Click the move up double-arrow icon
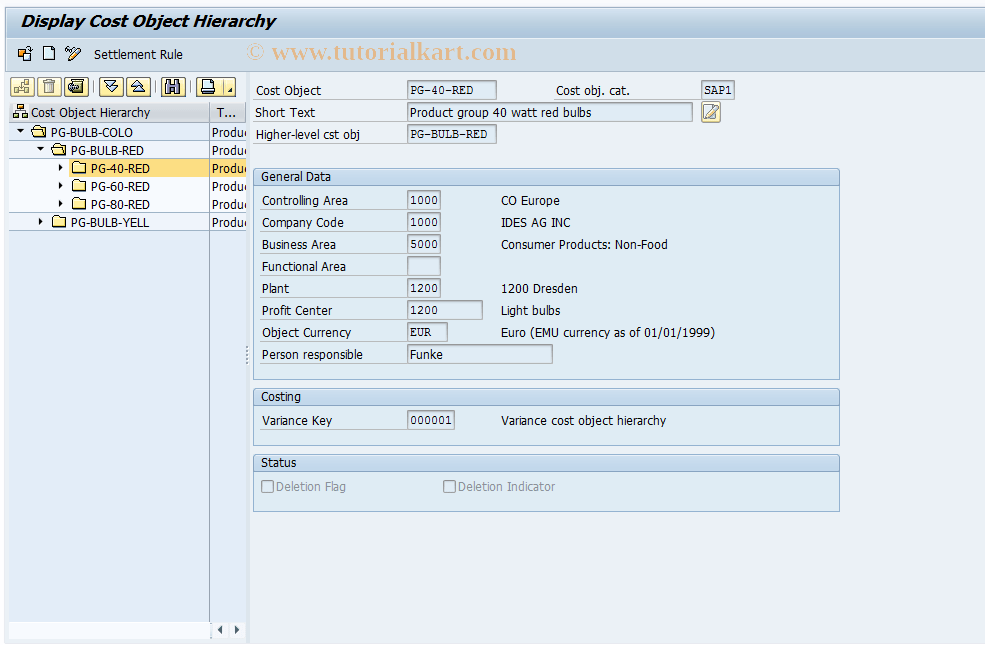The height and width of the screenshot is (645, 985). click(137, 87)
